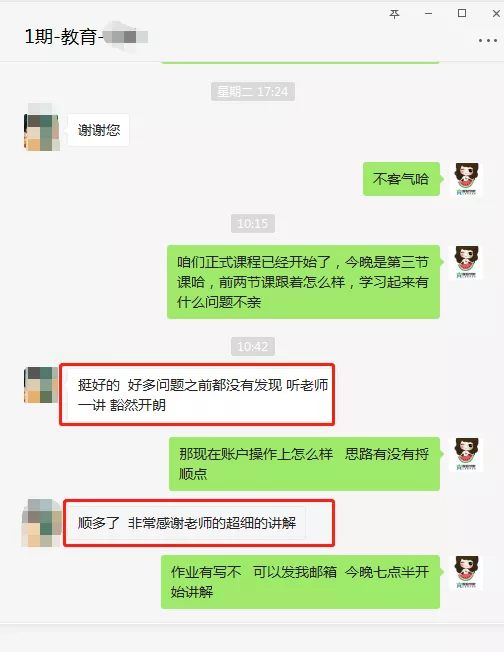
Task: Click the 顺多了 非常感谢老师 message bubble
Action: (x=187, y=523)
